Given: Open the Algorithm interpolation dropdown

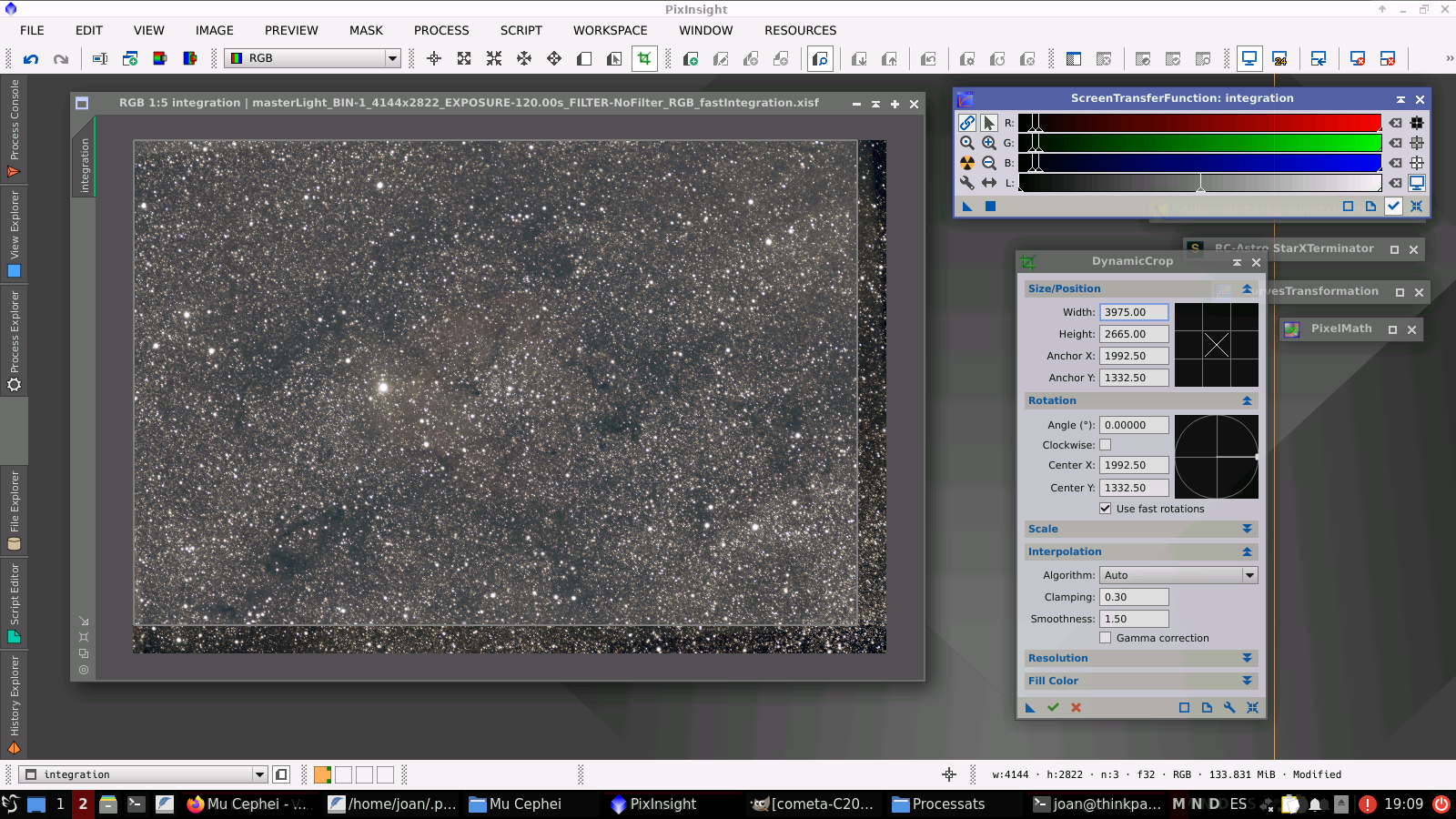Looking at the screenshot, I should (x=1178, y=575).
